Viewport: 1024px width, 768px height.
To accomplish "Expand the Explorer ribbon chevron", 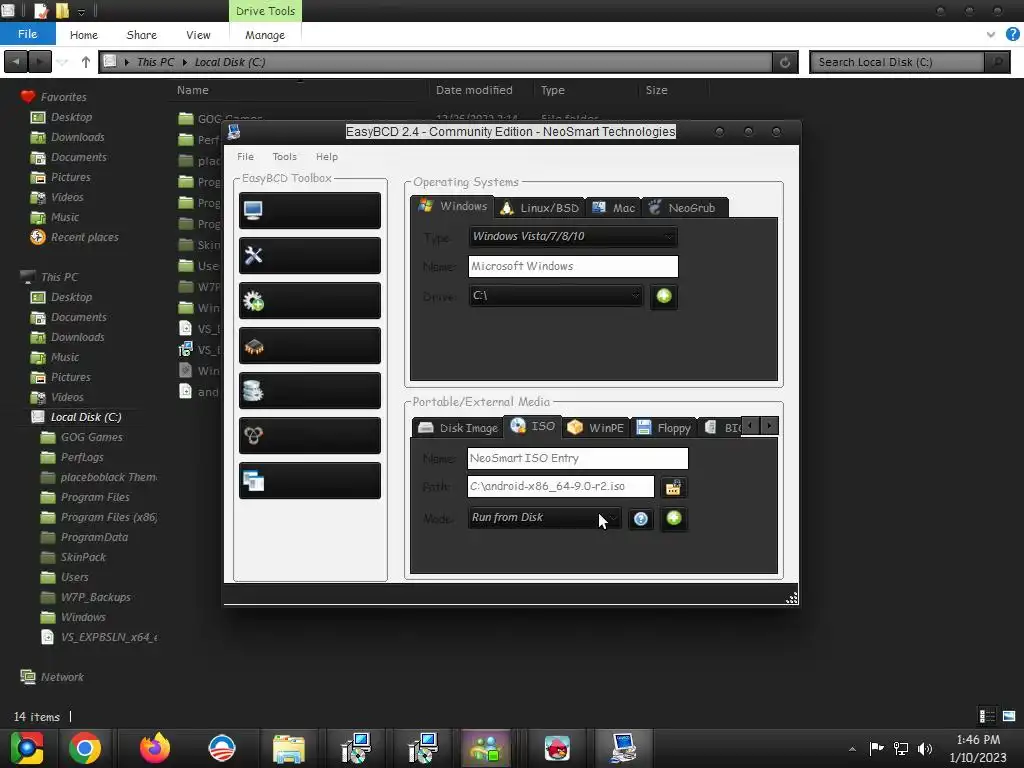I will [990, 35].
